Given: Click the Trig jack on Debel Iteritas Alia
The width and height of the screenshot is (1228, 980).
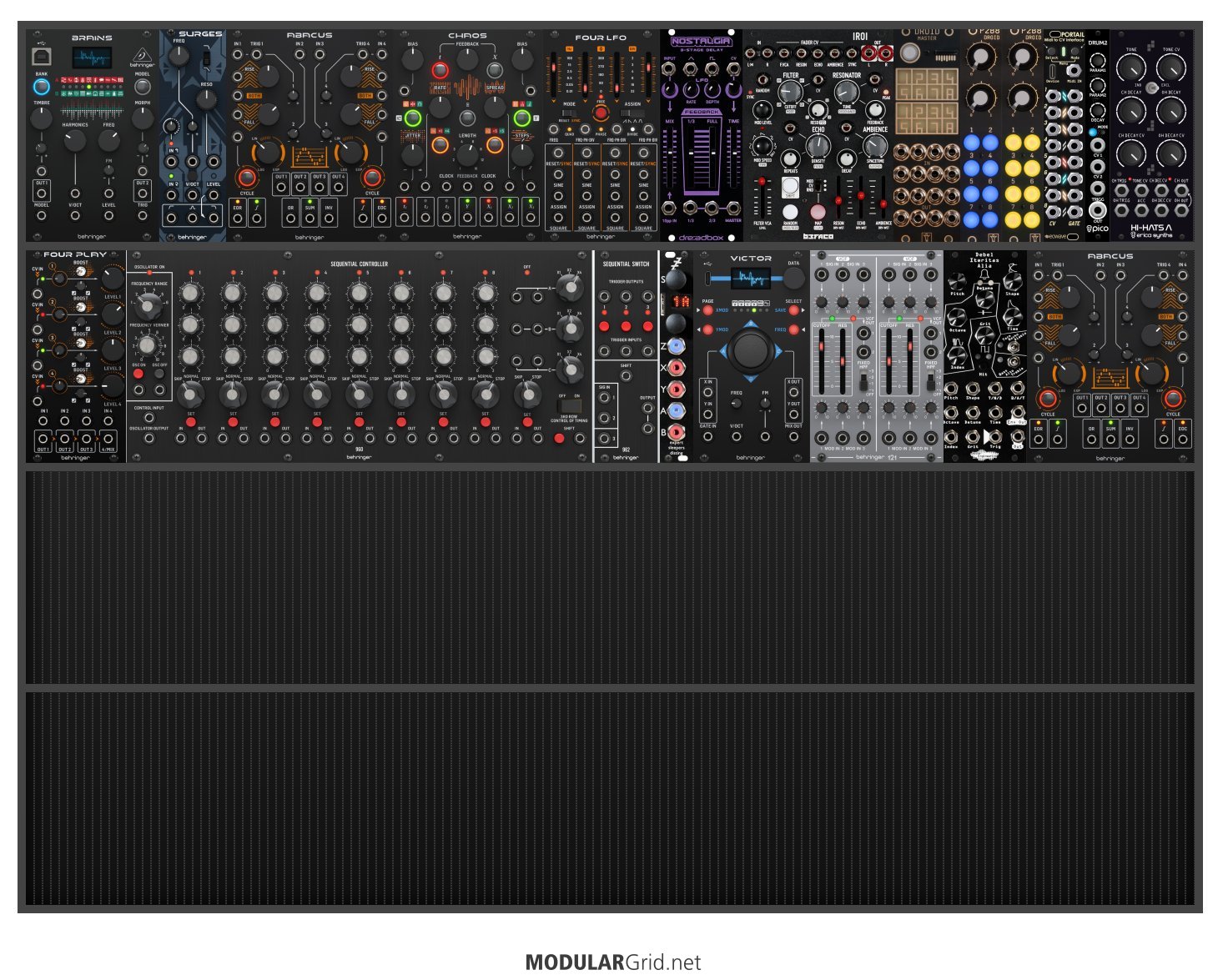Looking at the screenshot, I should coord(995,436).
